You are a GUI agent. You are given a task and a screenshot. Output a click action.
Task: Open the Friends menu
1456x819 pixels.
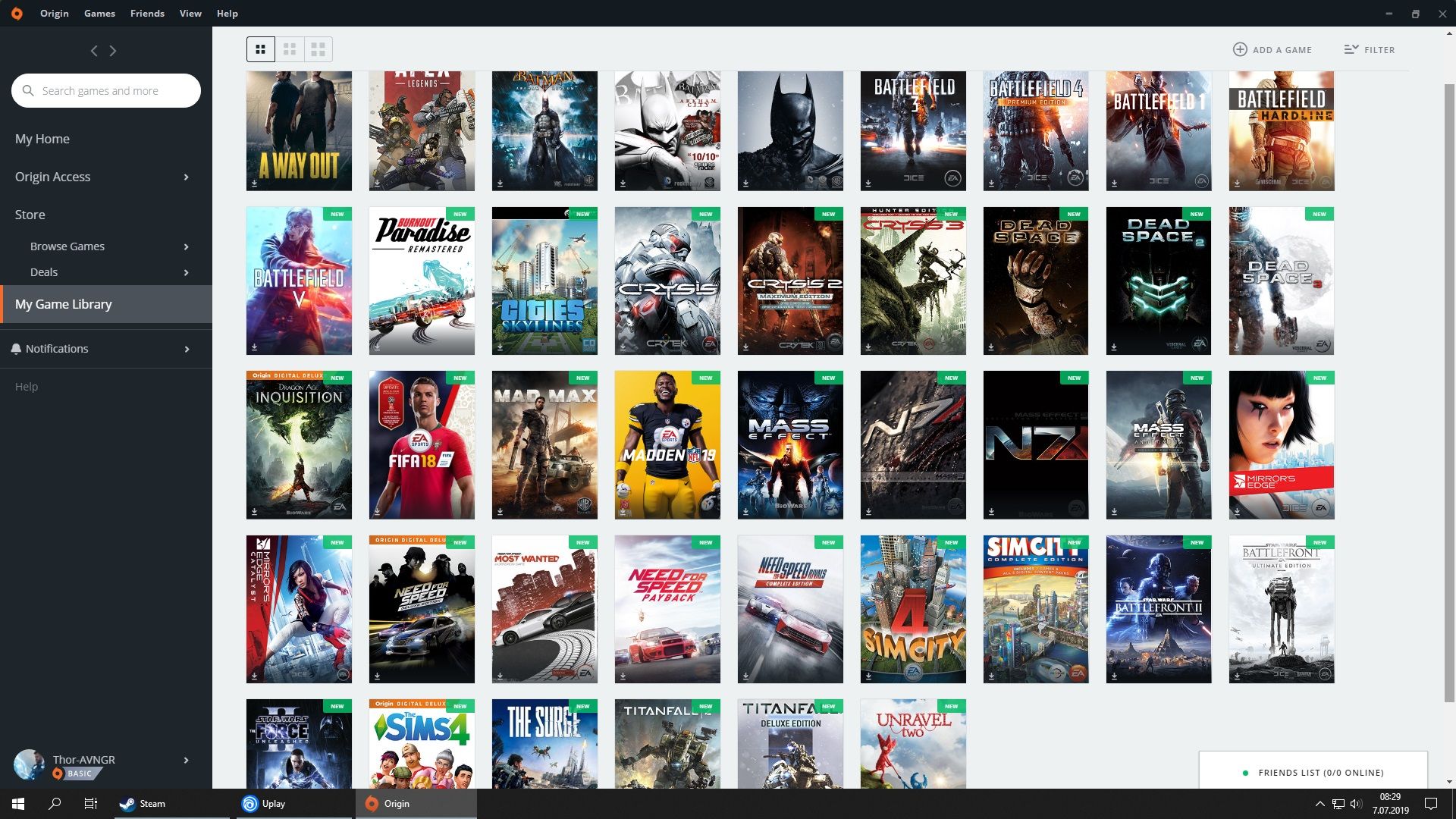point(147,14)
